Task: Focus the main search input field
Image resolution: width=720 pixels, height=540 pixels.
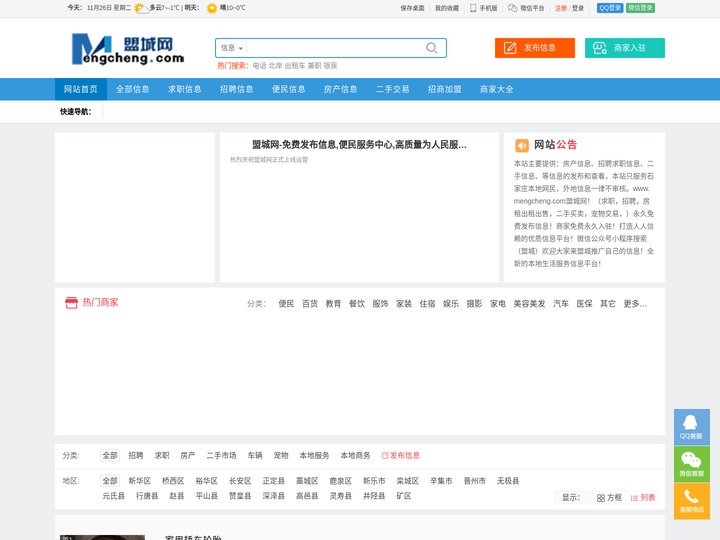Action: 335,48
